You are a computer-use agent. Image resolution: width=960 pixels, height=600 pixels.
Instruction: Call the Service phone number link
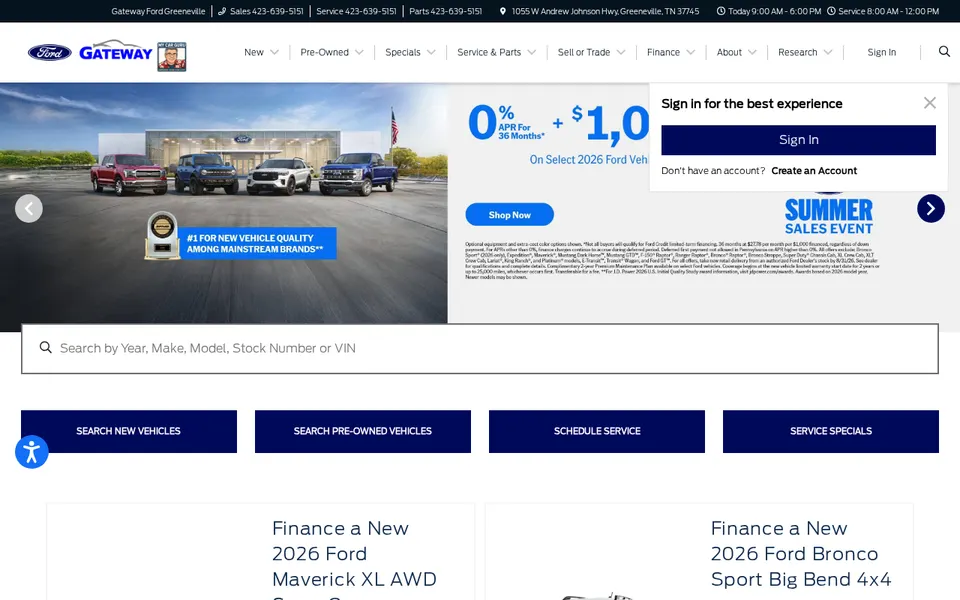pos(356,11)
